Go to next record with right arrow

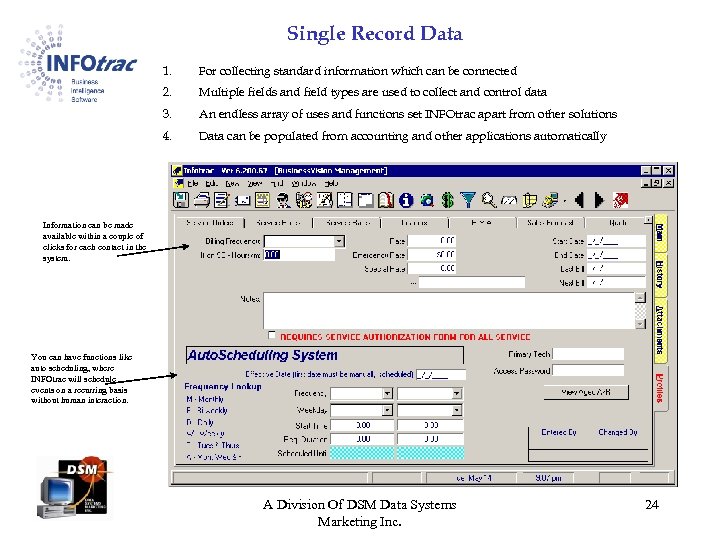(599, 200)
